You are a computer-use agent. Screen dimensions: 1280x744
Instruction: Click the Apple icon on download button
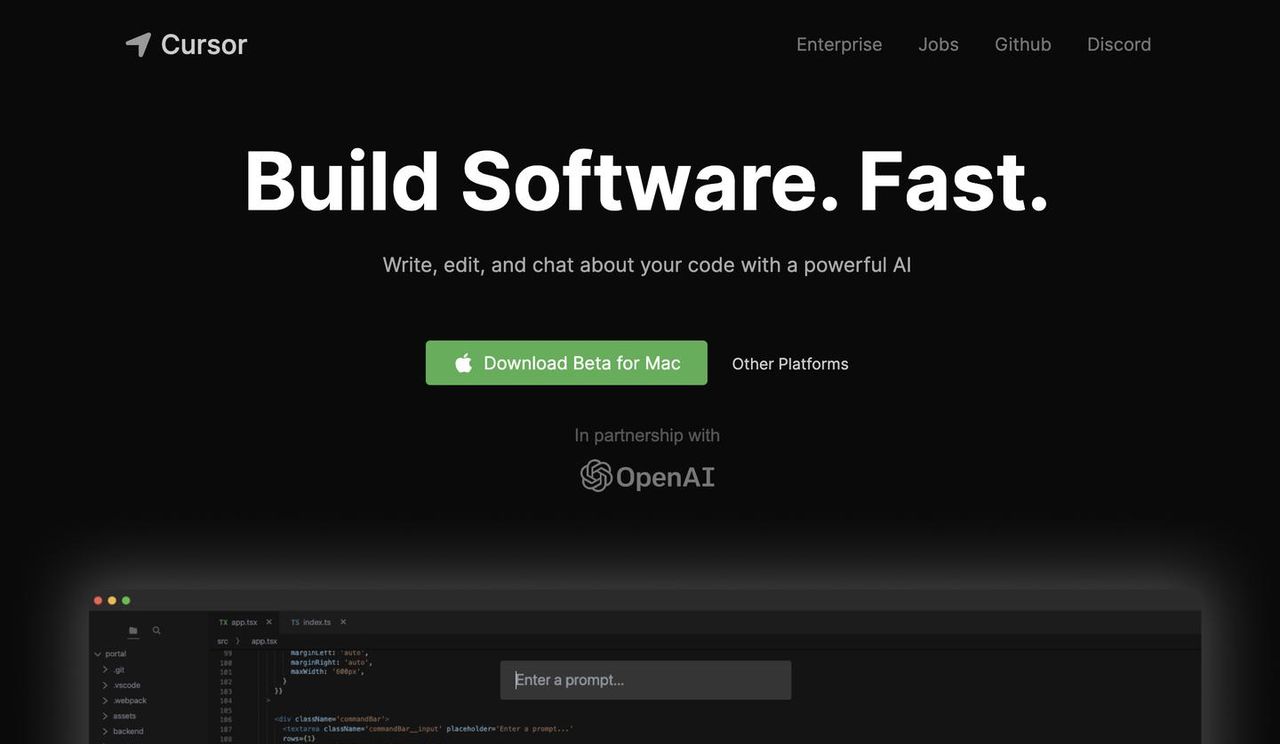pyautogui.click(x=464, y=363)
